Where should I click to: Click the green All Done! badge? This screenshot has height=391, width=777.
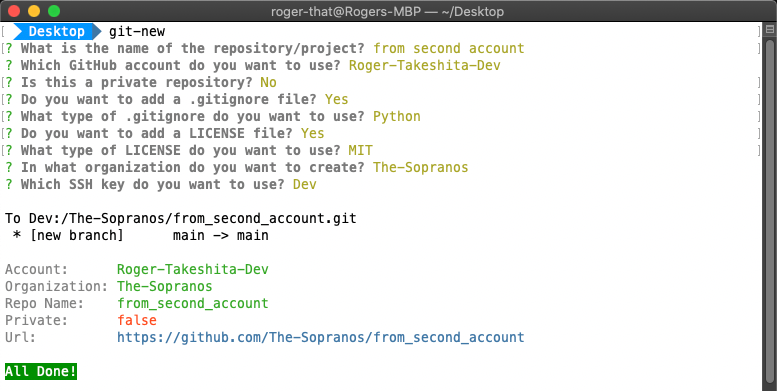[x=41, y=371]
